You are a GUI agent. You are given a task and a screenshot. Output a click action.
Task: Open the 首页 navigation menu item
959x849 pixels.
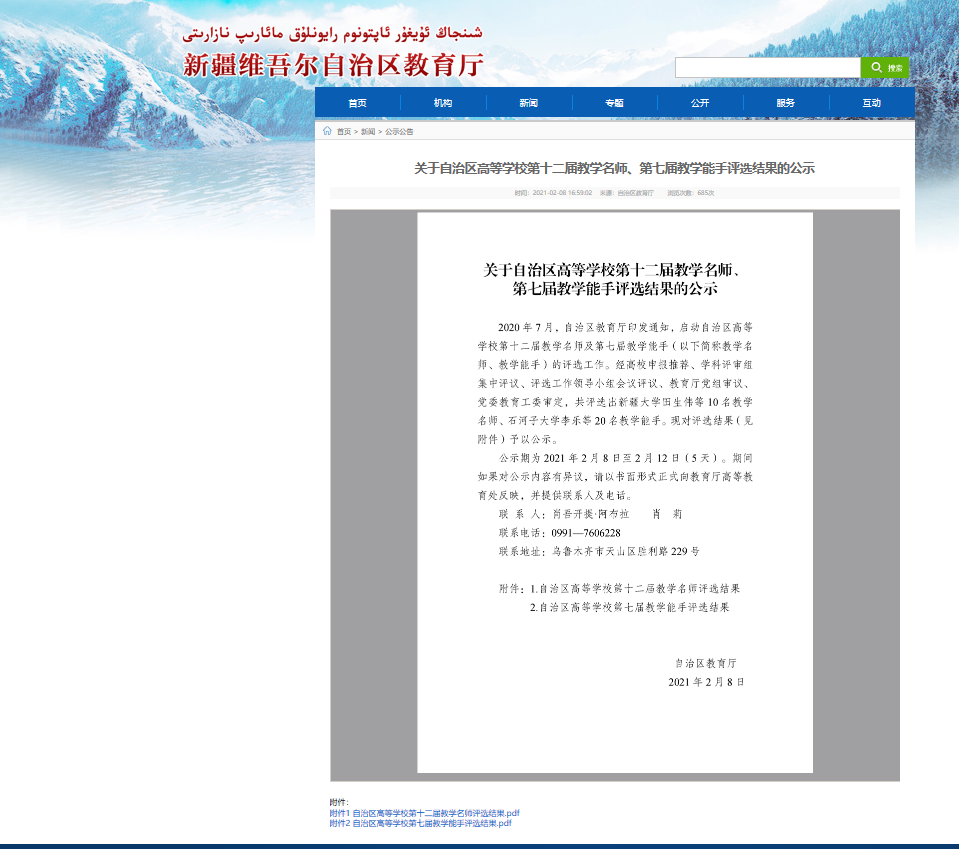click(x=357, y=103)
